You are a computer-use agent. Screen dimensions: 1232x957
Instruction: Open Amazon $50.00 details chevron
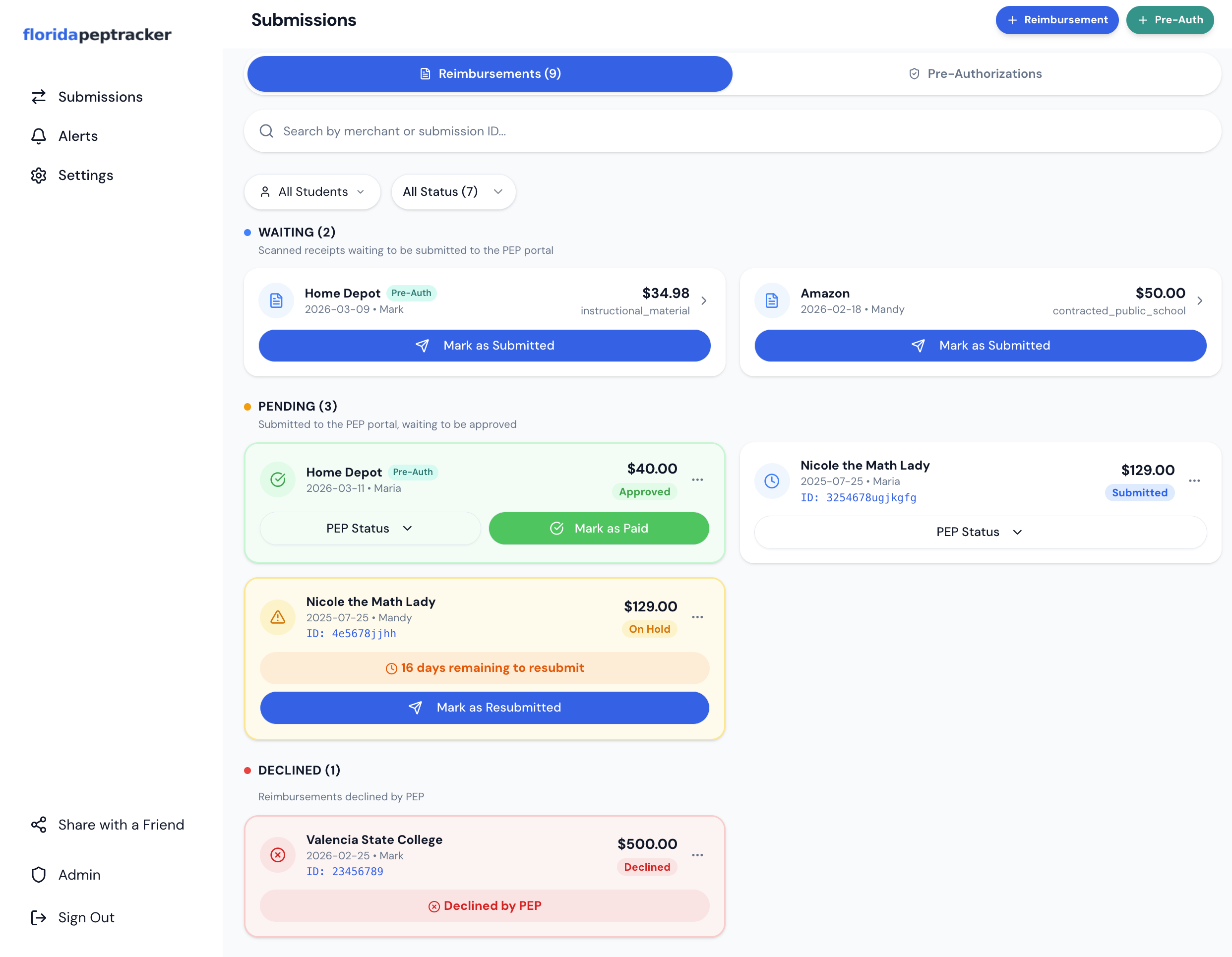(x=1200, y=300)
